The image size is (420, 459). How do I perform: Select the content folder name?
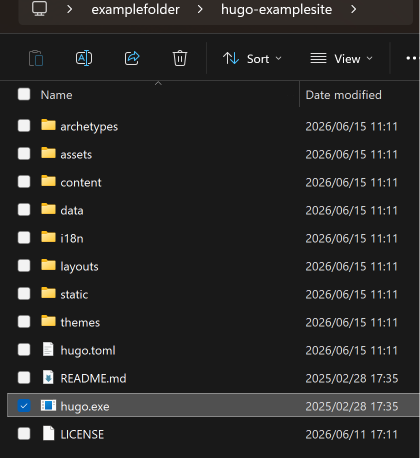click(81, 183)
